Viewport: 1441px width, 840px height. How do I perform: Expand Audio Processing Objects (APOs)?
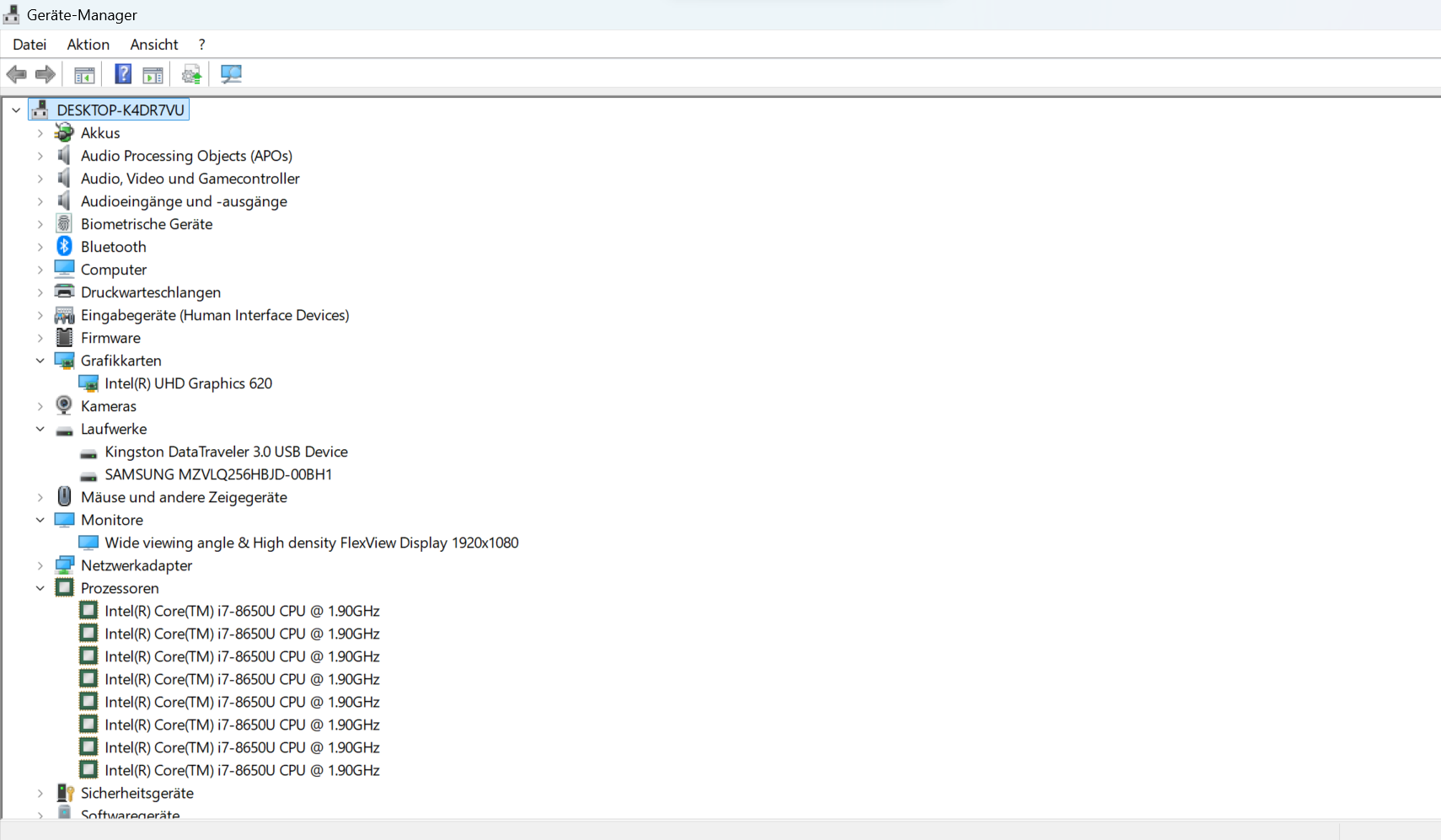tap(40, 155)
